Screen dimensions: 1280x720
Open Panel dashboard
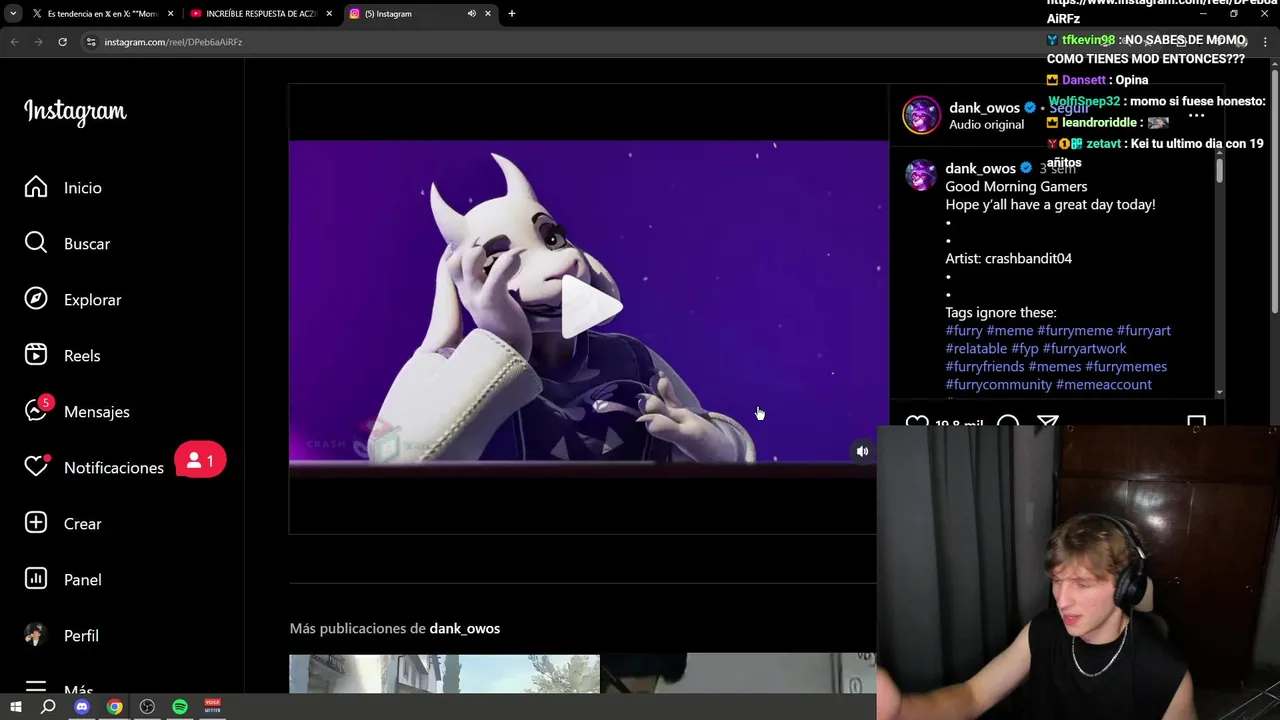tap(63, 580)
